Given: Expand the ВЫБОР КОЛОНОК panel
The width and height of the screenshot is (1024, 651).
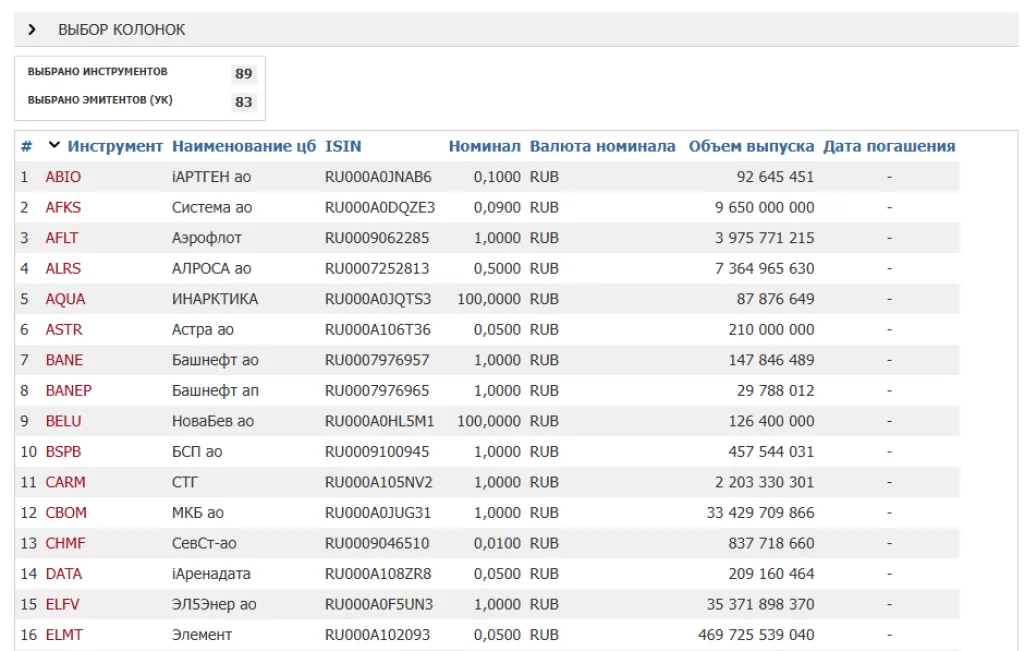Looking at the screenshot, I should [x=33, y=30].
